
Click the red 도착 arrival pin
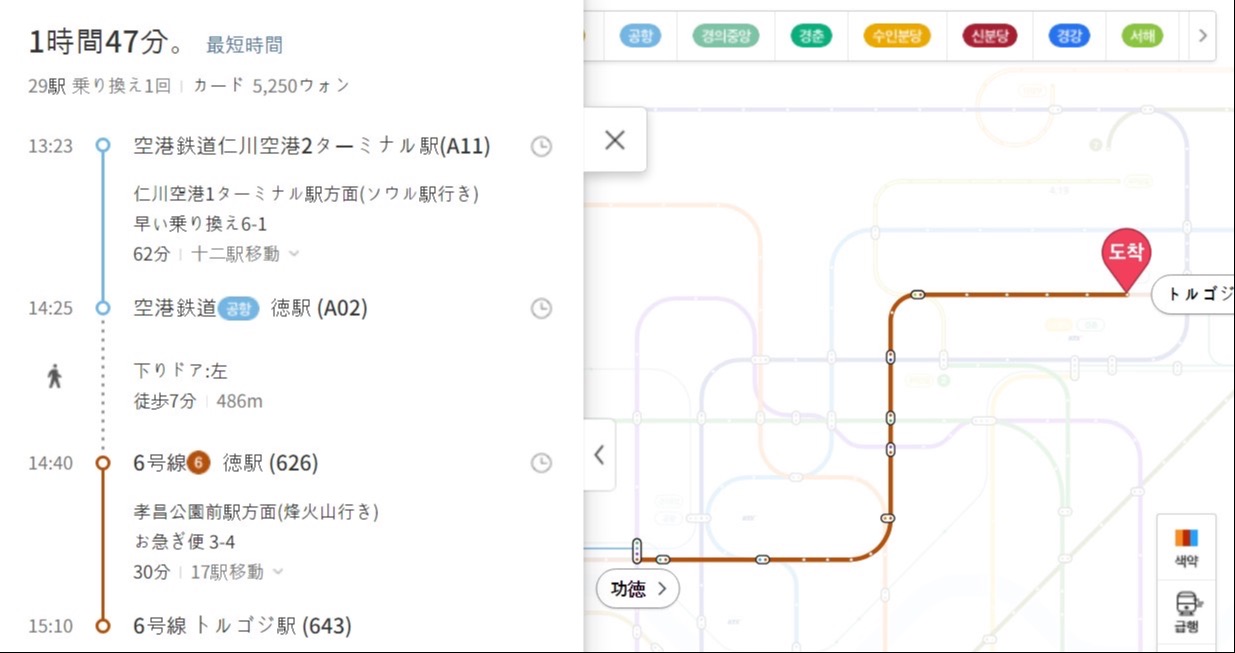tap(1126, 256)
